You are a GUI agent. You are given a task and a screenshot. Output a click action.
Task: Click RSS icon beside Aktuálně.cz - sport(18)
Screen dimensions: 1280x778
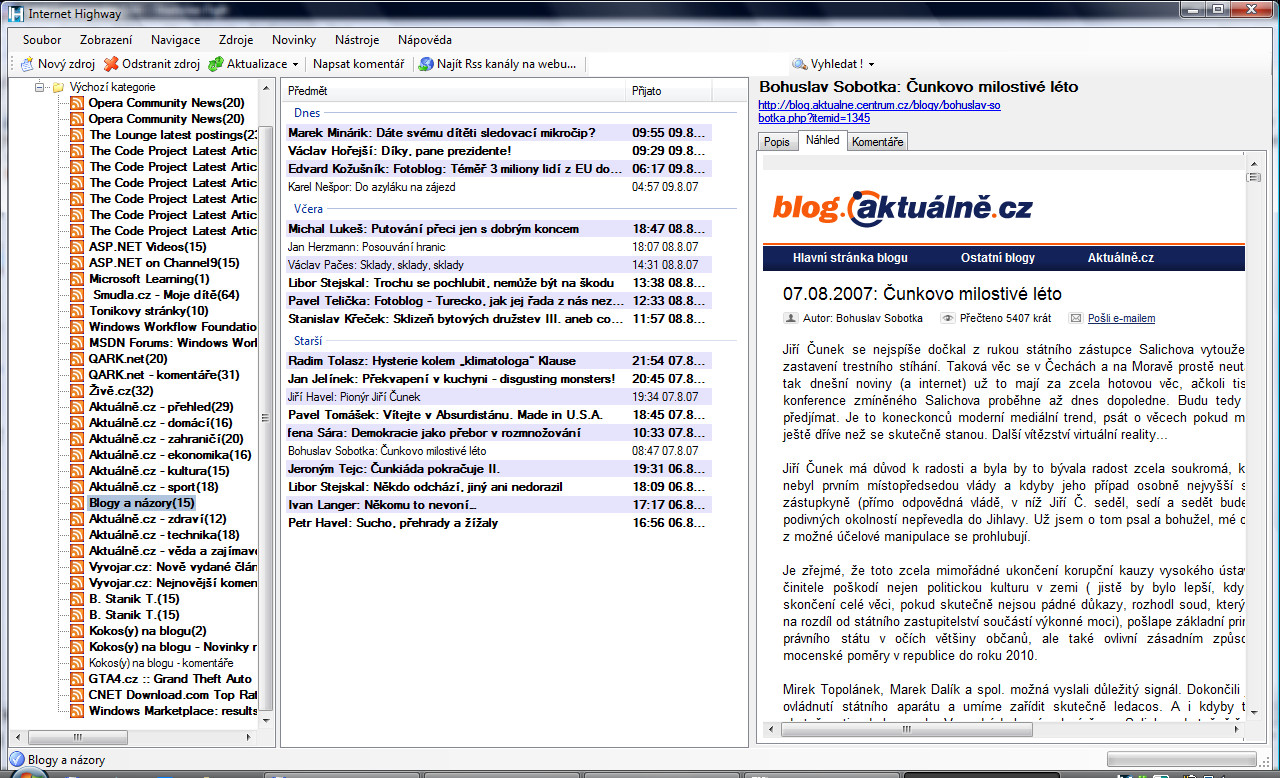[77, 487]
